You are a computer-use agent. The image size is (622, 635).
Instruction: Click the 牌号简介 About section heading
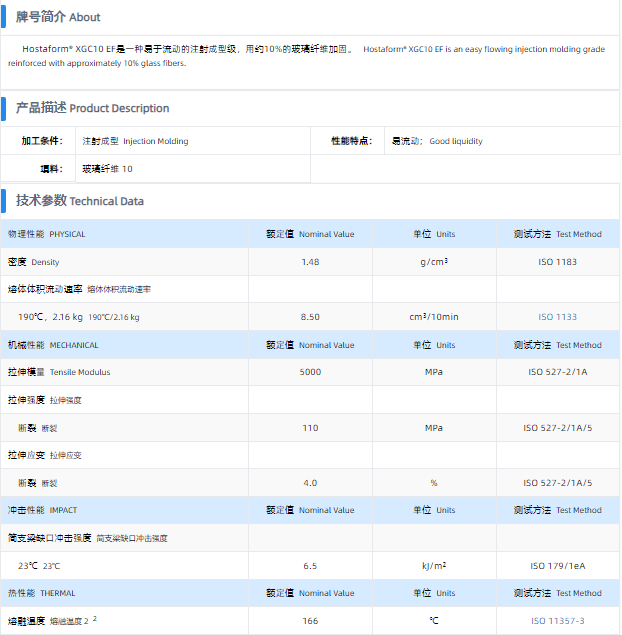(x=57, y=17)
